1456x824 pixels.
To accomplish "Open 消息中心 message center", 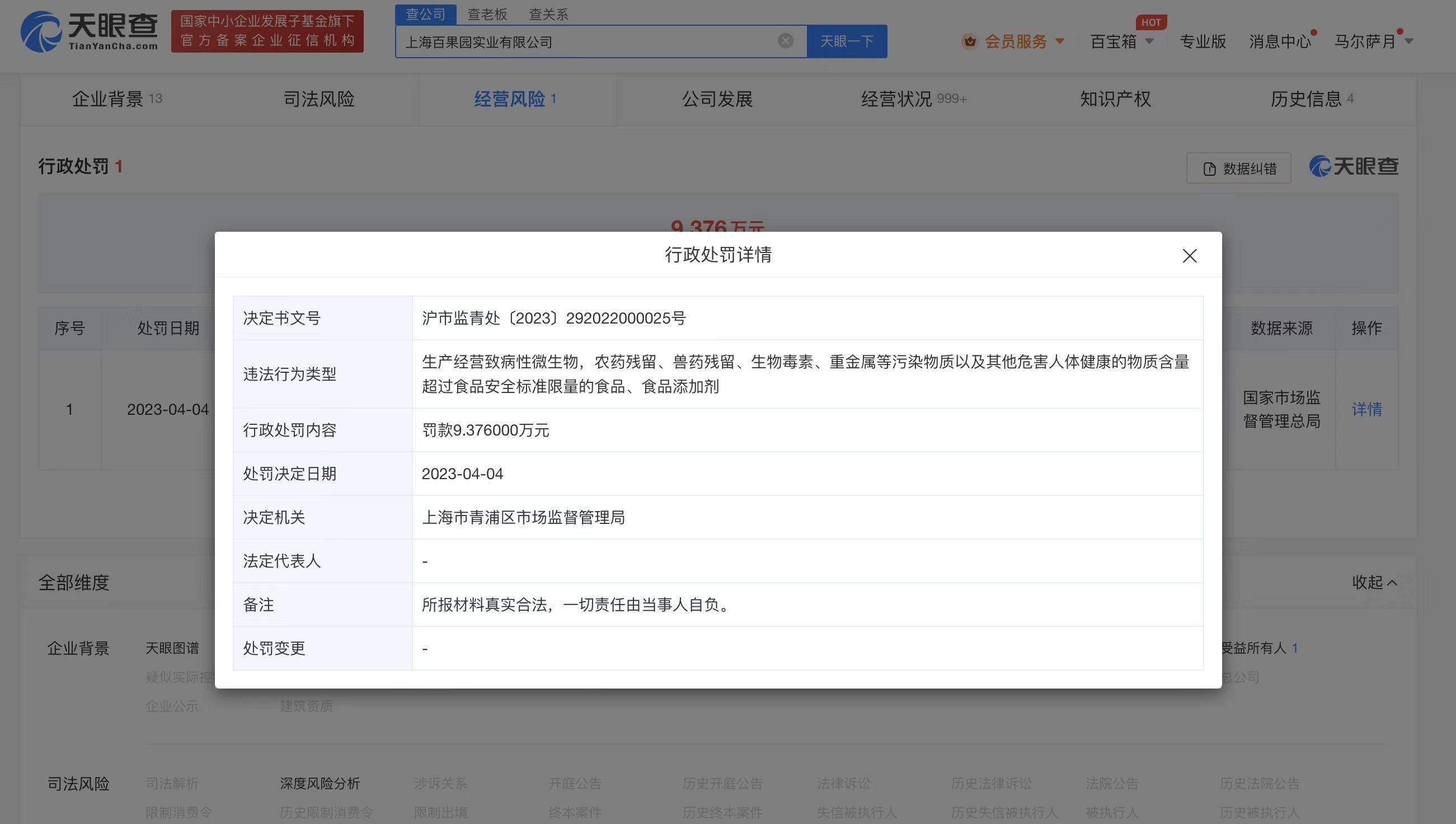I will (x=1280, y=41).
